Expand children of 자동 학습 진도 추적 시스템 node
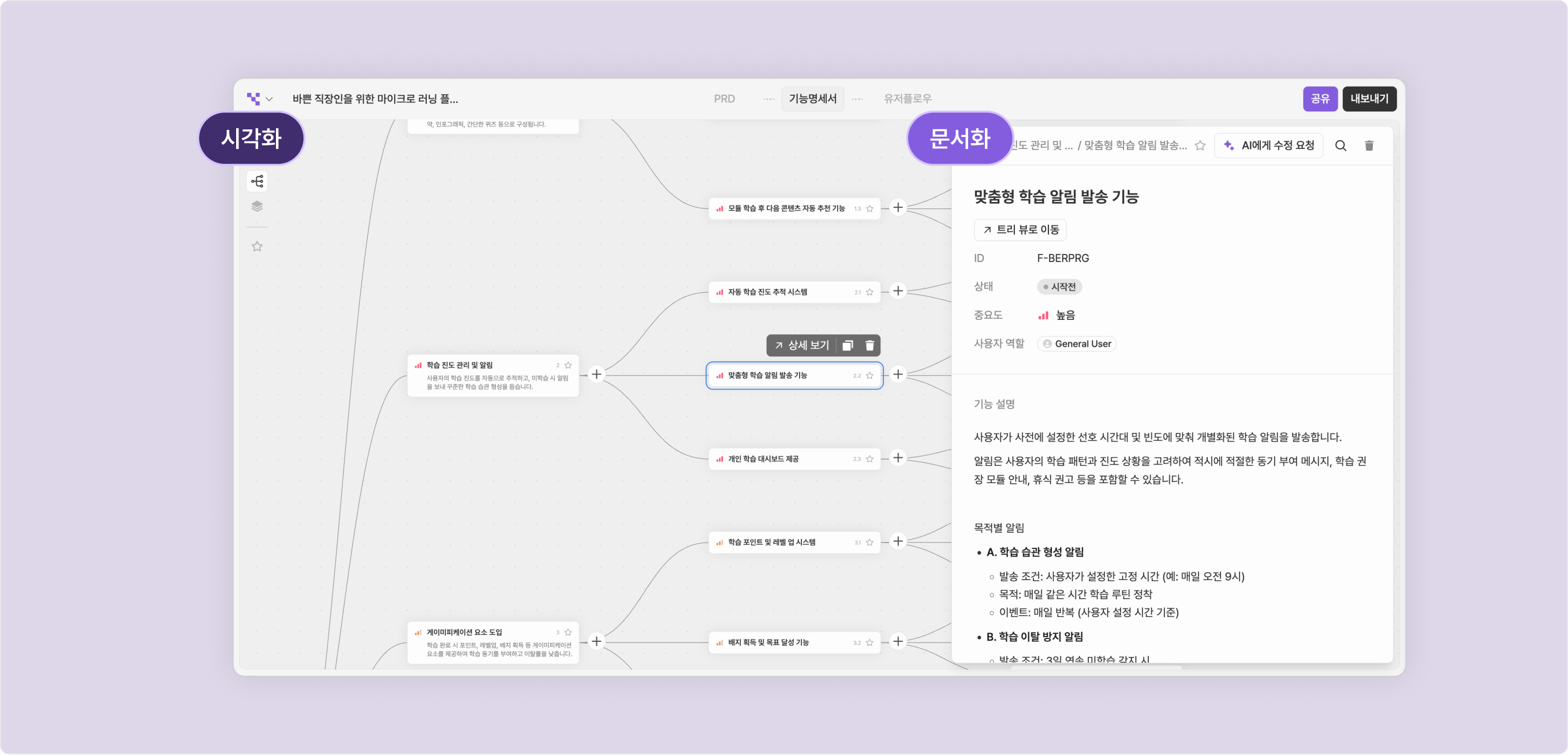1568x755 pixels. 898,291
